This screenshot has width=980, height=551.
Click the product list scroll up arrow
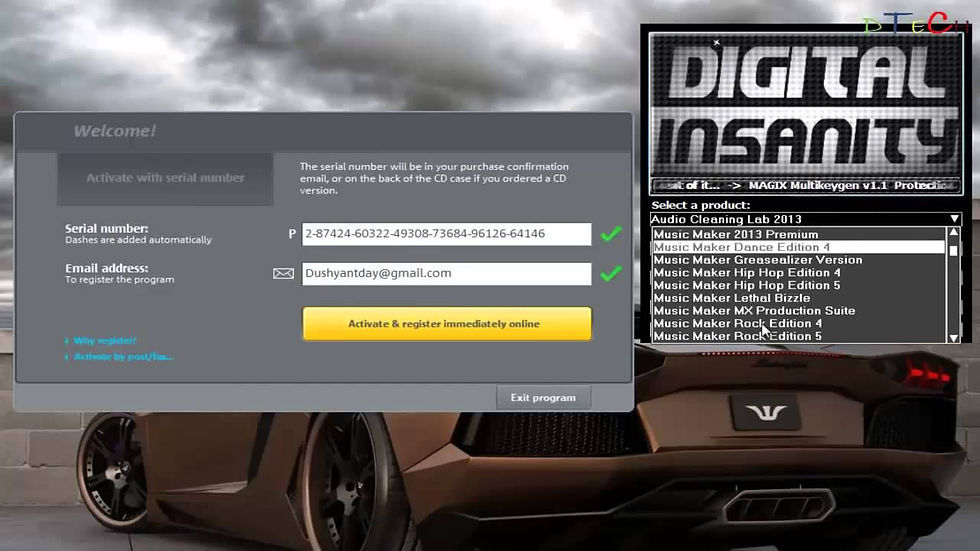pos(954,232)
